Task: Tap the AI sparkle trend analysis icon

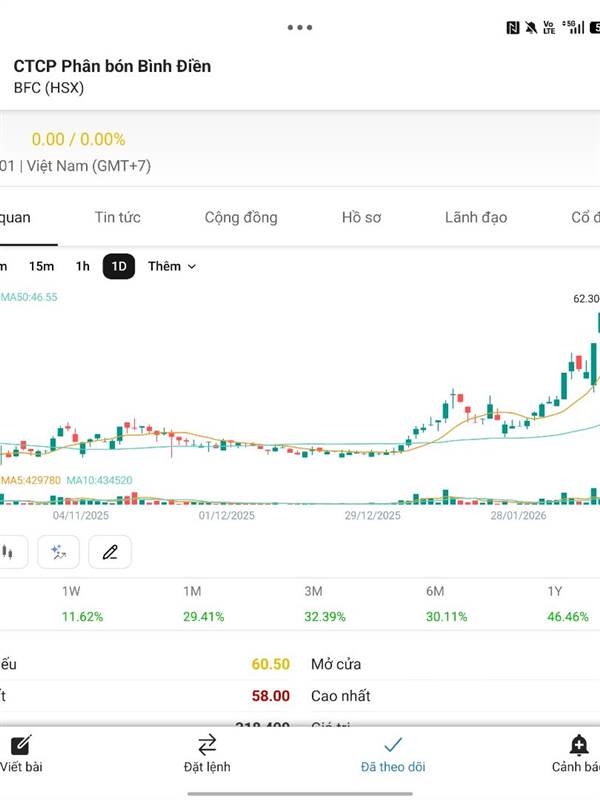Action: pyautogui.click(x=59, y=551)
